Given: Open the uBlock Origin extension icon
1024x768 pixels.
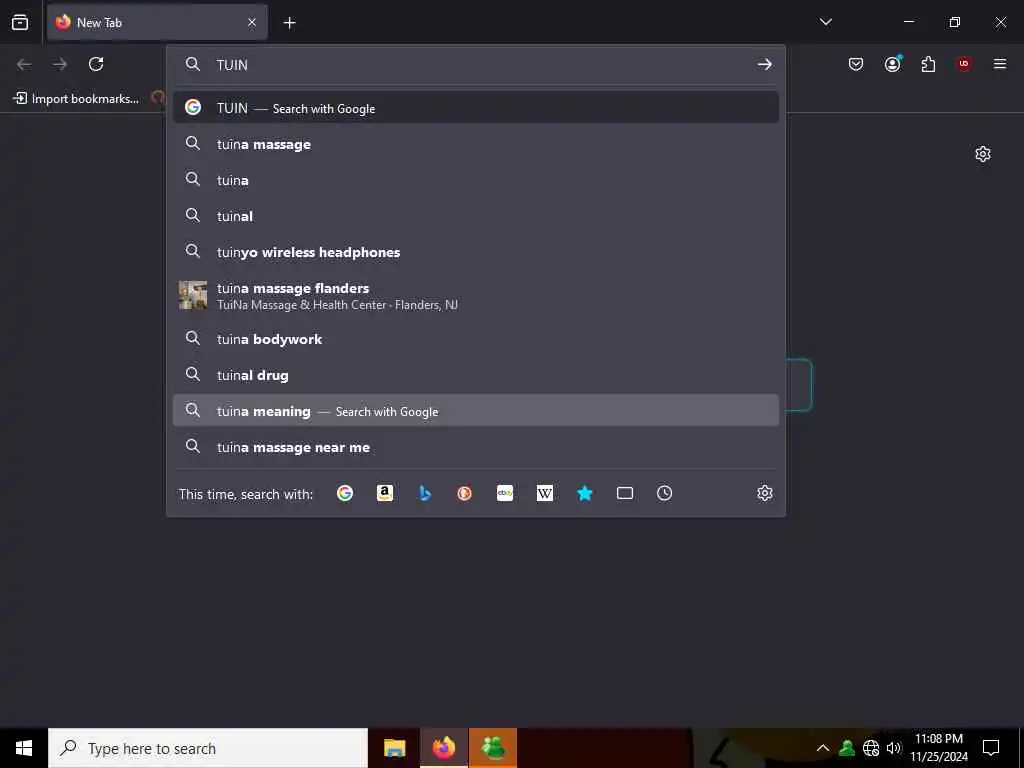Looking at the screenshot, I should (964, 64).
